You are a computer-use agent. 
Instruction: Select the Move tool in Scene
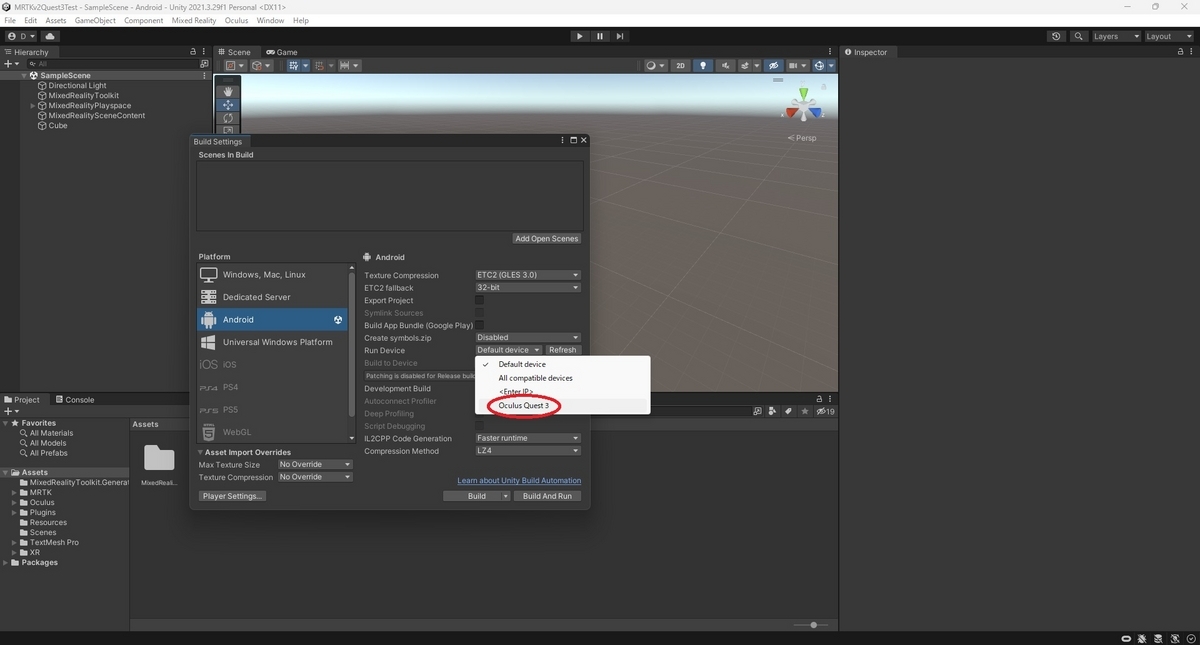(x=228, y=105)
